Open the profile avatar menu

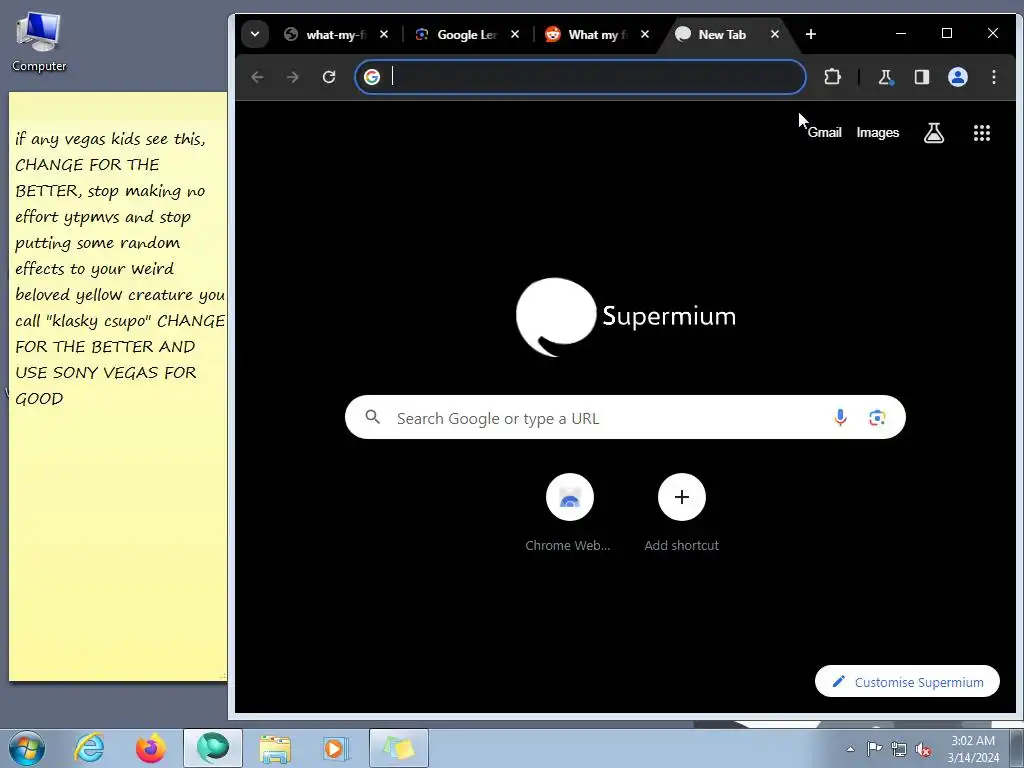click(x=957, y=77)
